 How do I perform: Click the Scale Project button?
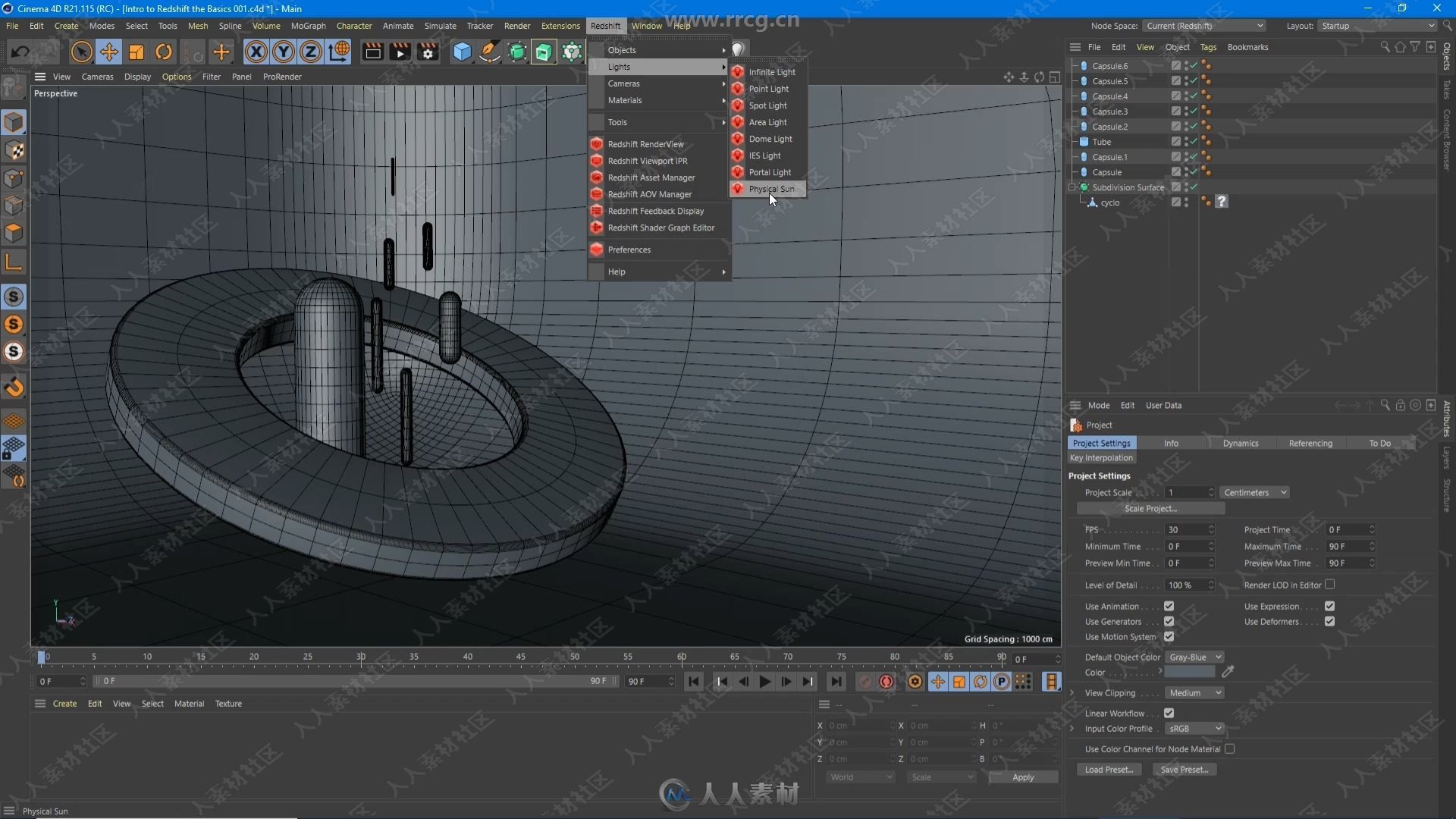pos(1150,509)
